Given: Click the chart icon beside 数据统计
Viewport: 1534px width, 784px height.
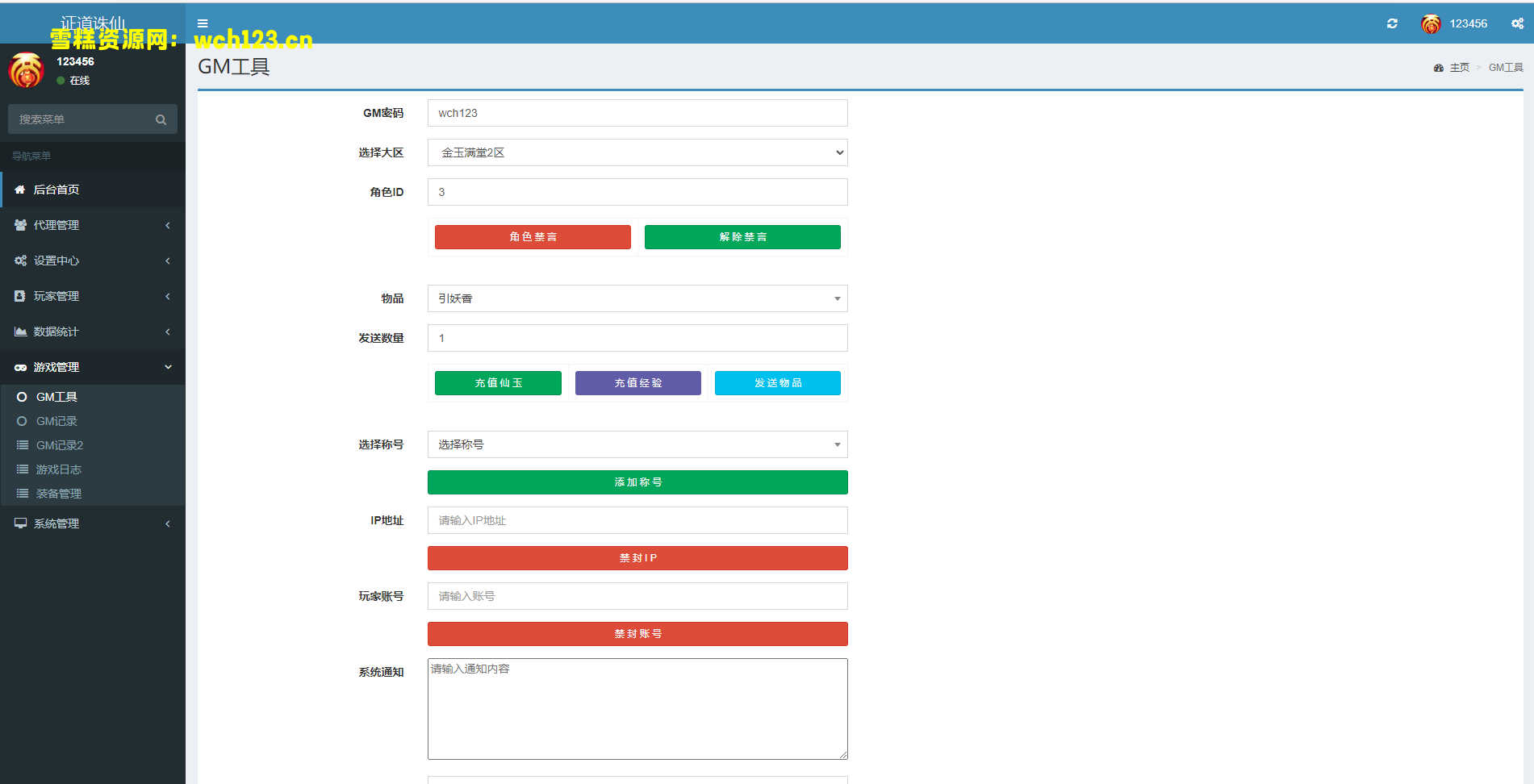Looking at the screenshot, I should 20,332.
